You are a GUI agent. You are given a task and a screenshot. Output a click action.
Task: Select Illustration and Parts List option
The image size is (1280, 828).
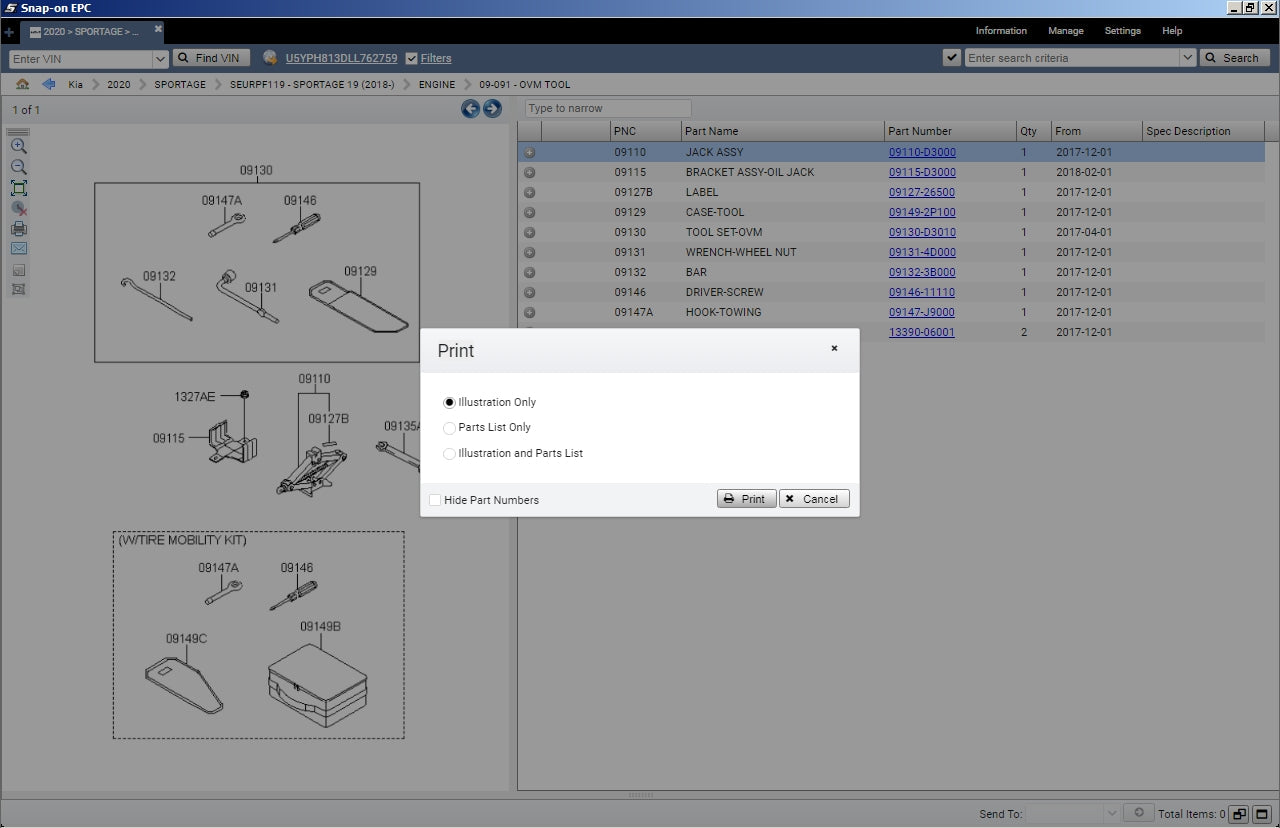click(449, 454)
